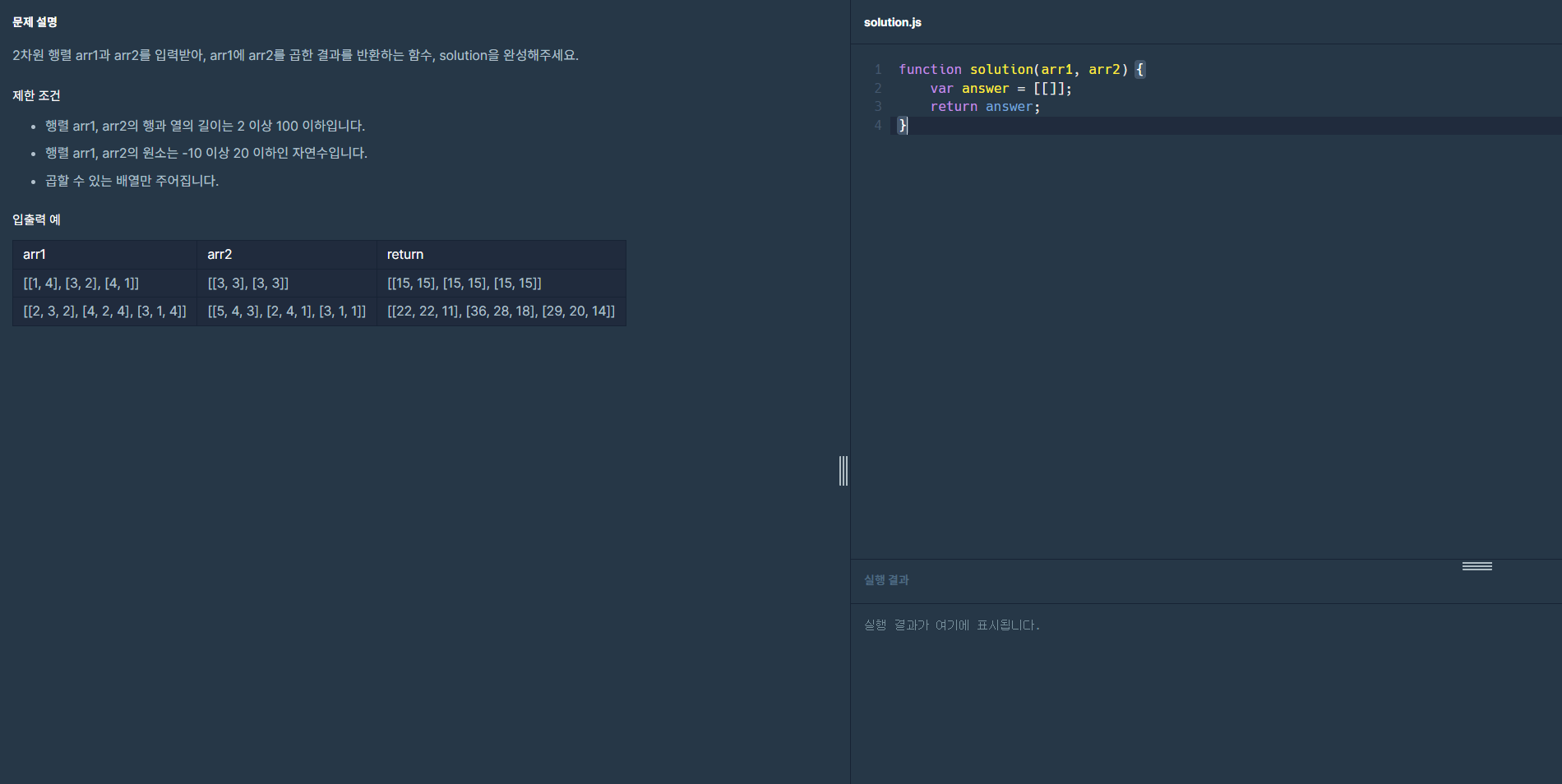Click line number 3 in editor gutter

(x=878, y=107)
